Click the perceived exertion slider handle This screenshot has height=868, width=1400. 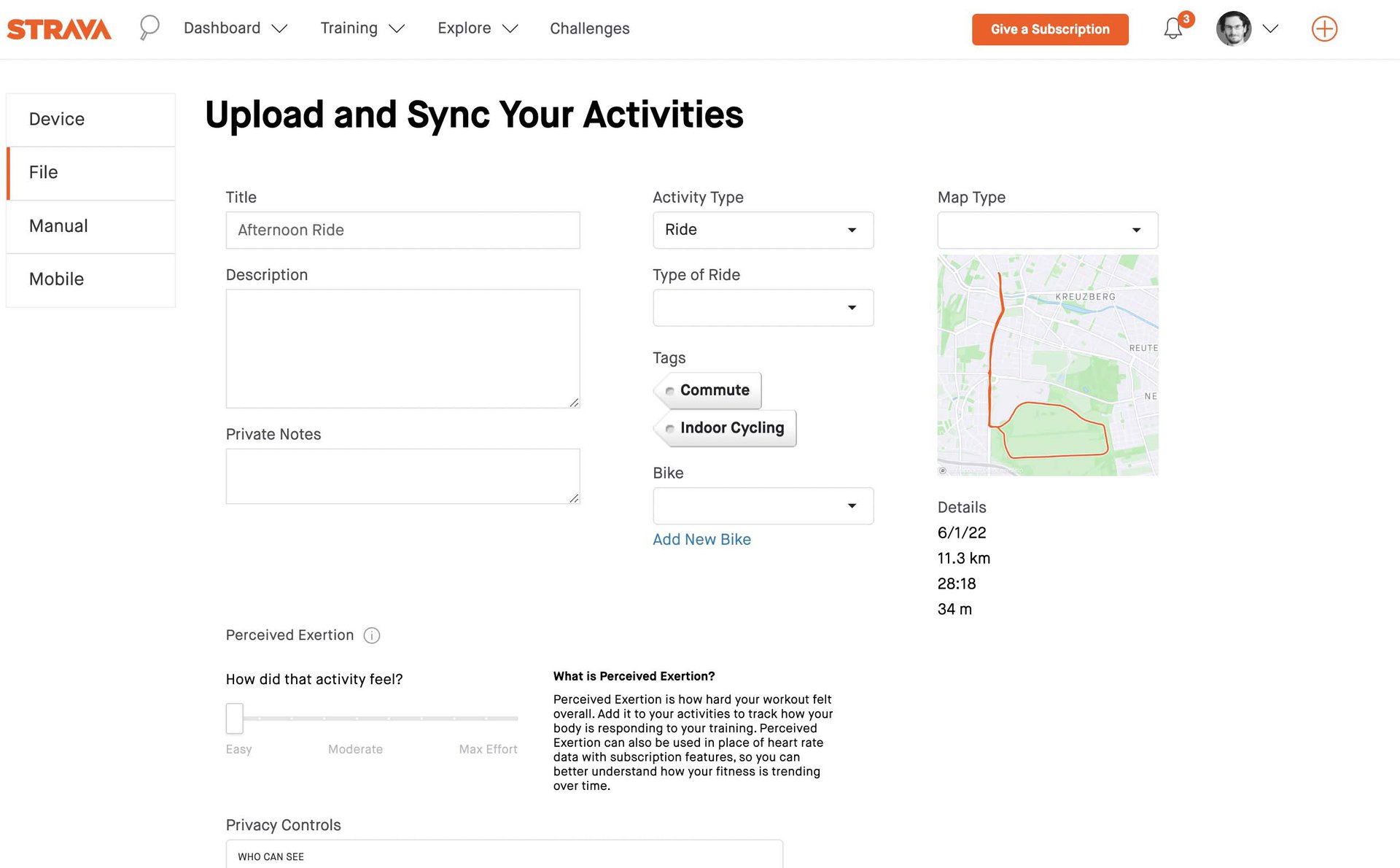coord(234,718)
